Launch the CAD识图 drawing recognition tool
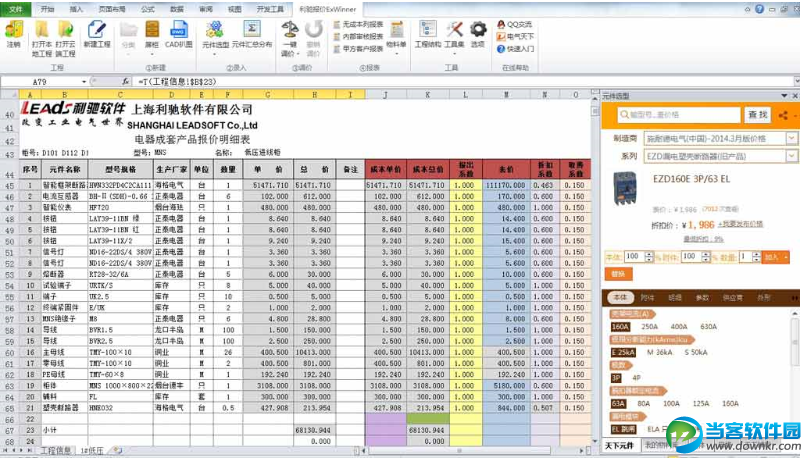 179,35
